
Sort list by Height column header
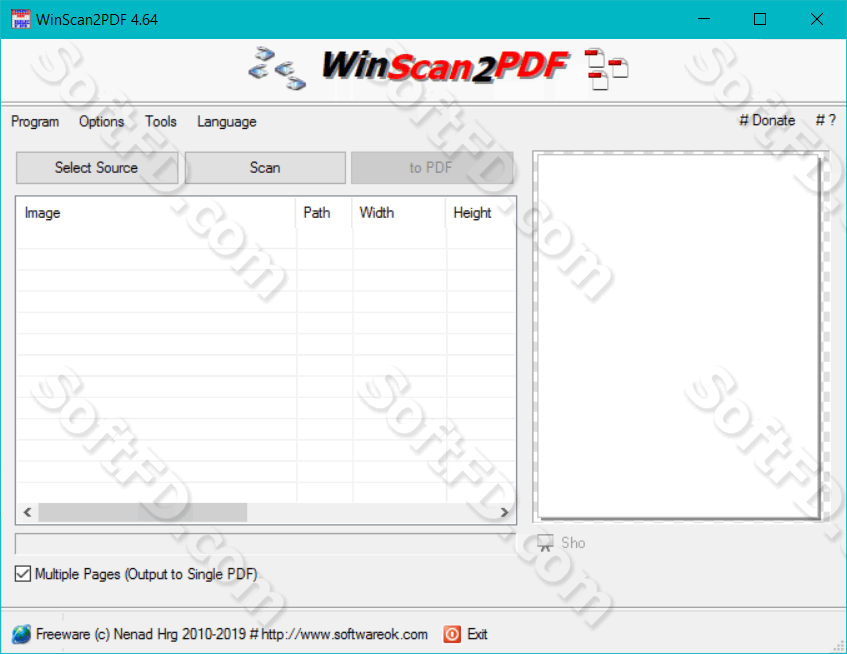click(481, 213)
